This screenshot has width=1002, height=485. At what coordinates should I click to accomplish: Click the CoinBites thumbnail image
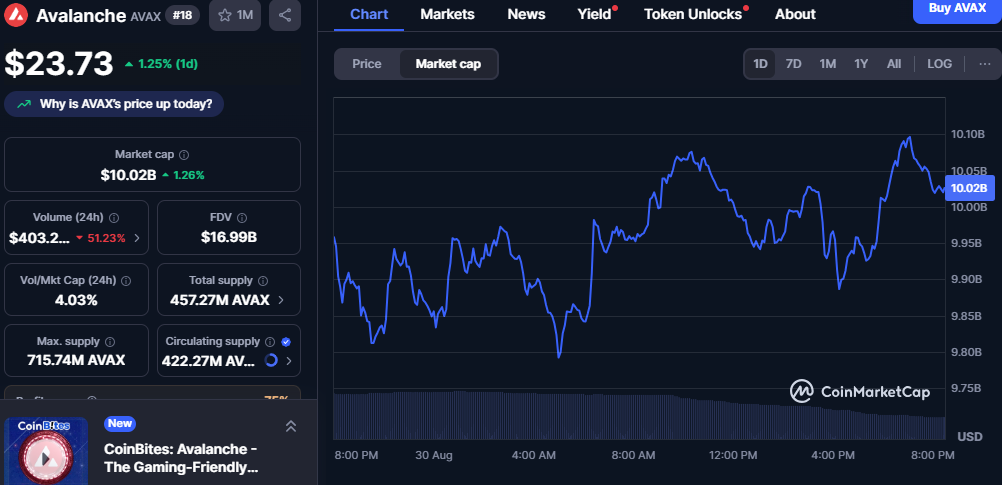(x=46, y=451)
